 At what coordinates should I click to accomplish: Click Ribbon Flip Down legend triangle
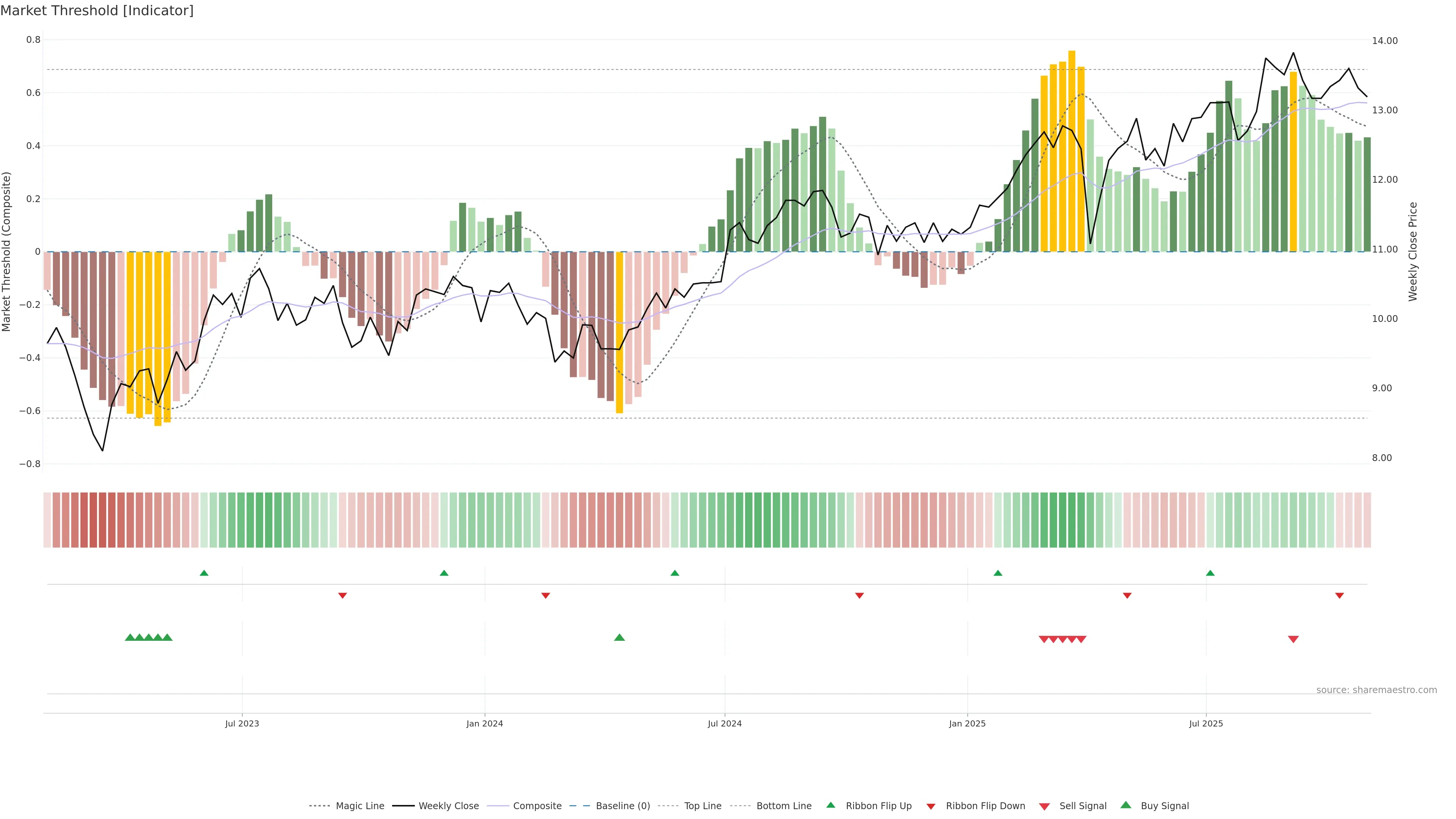click(x=931, y=806)
